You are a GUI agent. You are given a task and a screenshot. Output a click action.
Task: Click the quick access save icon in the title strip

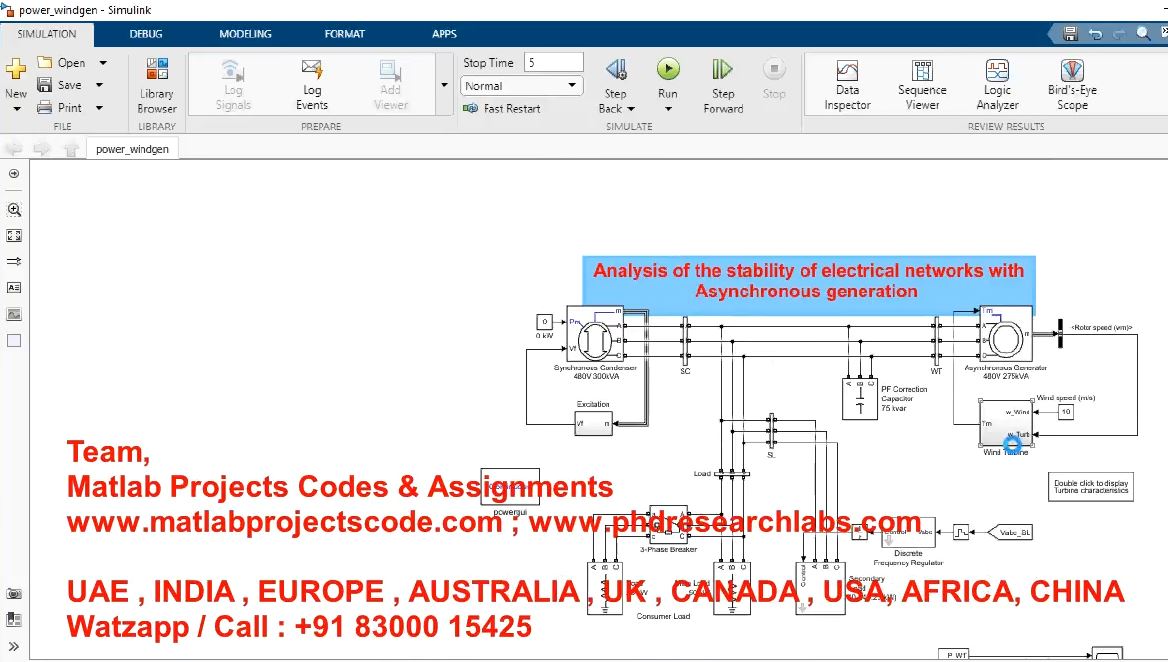pyautogui.click(x=1070, y=34)
